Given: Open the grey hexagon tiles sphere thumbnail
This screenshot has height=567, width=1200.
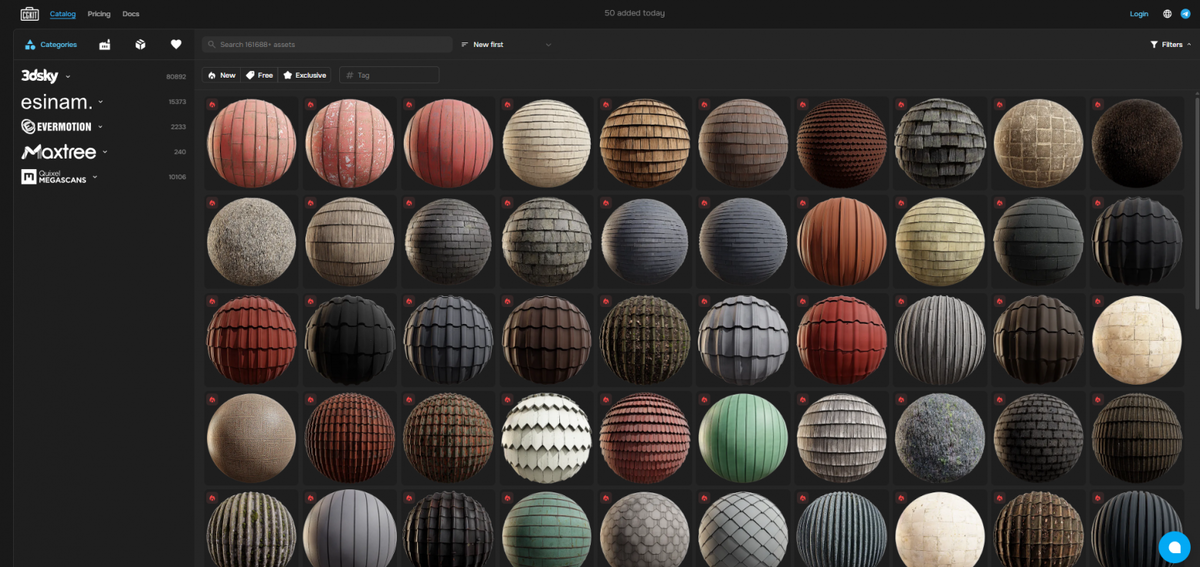Looking at the screenshot, I should (645, 529).
